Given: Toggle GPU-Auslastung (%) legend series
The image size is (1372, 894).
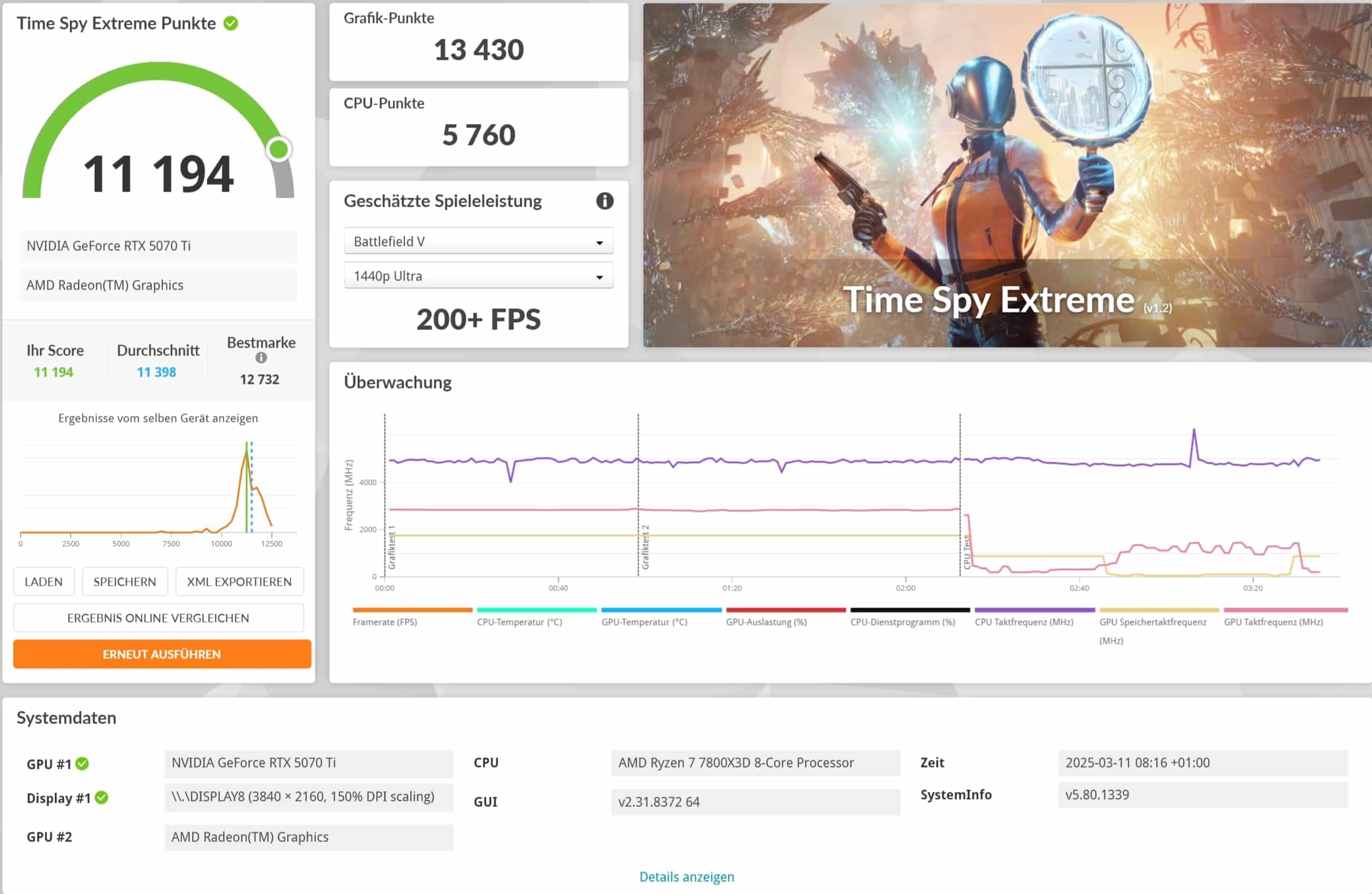Looking at the screenshot, I should click(766, 622).
